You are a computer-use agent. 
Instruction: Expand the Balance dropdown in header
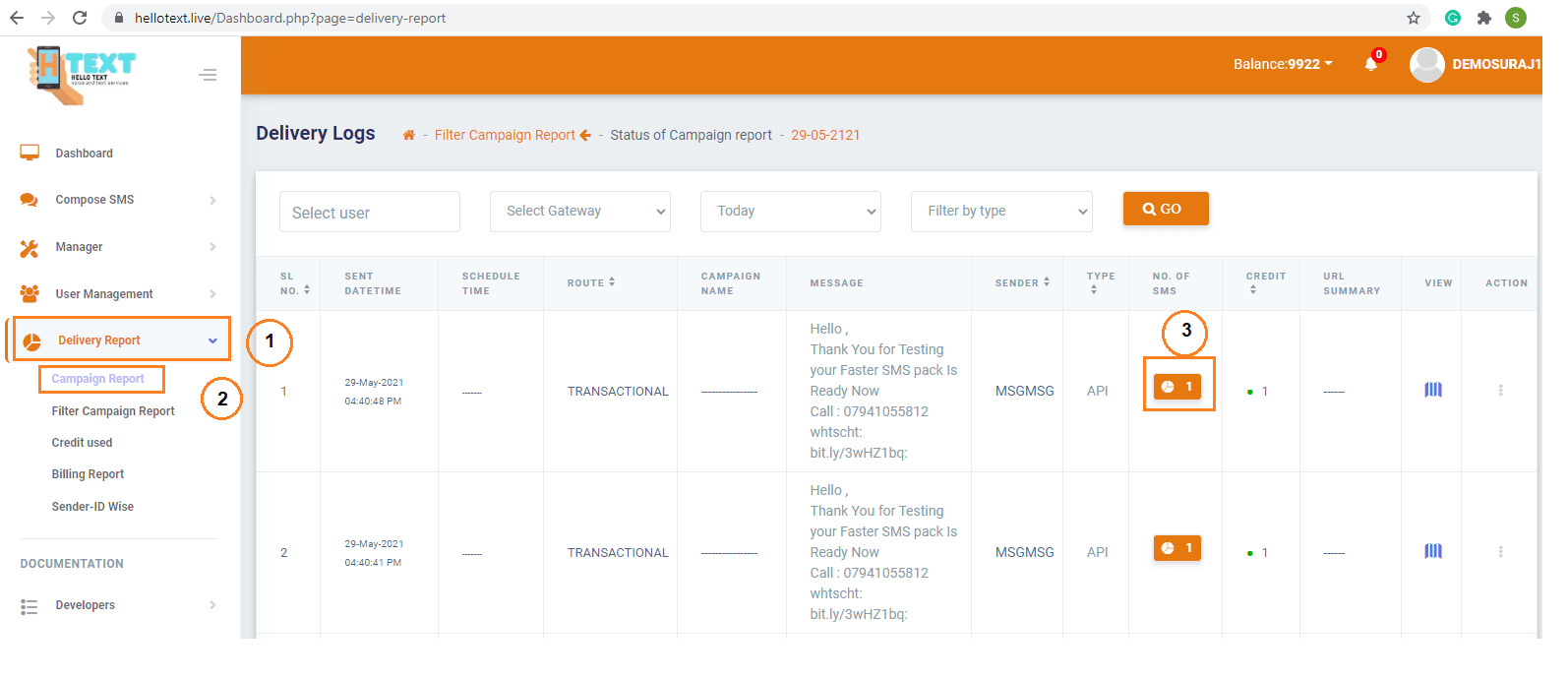(x=1283, y=64)
